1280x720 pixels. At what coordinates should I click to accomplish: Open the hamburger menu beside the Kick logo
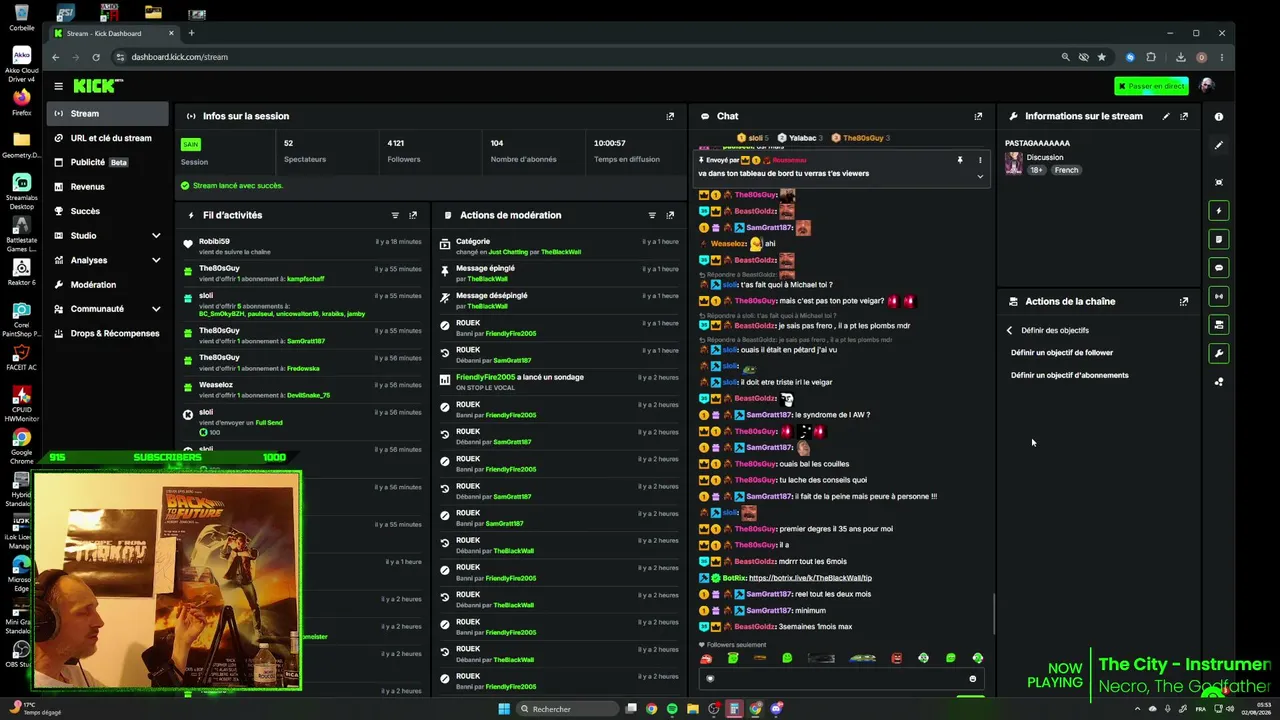click(59, 86)
